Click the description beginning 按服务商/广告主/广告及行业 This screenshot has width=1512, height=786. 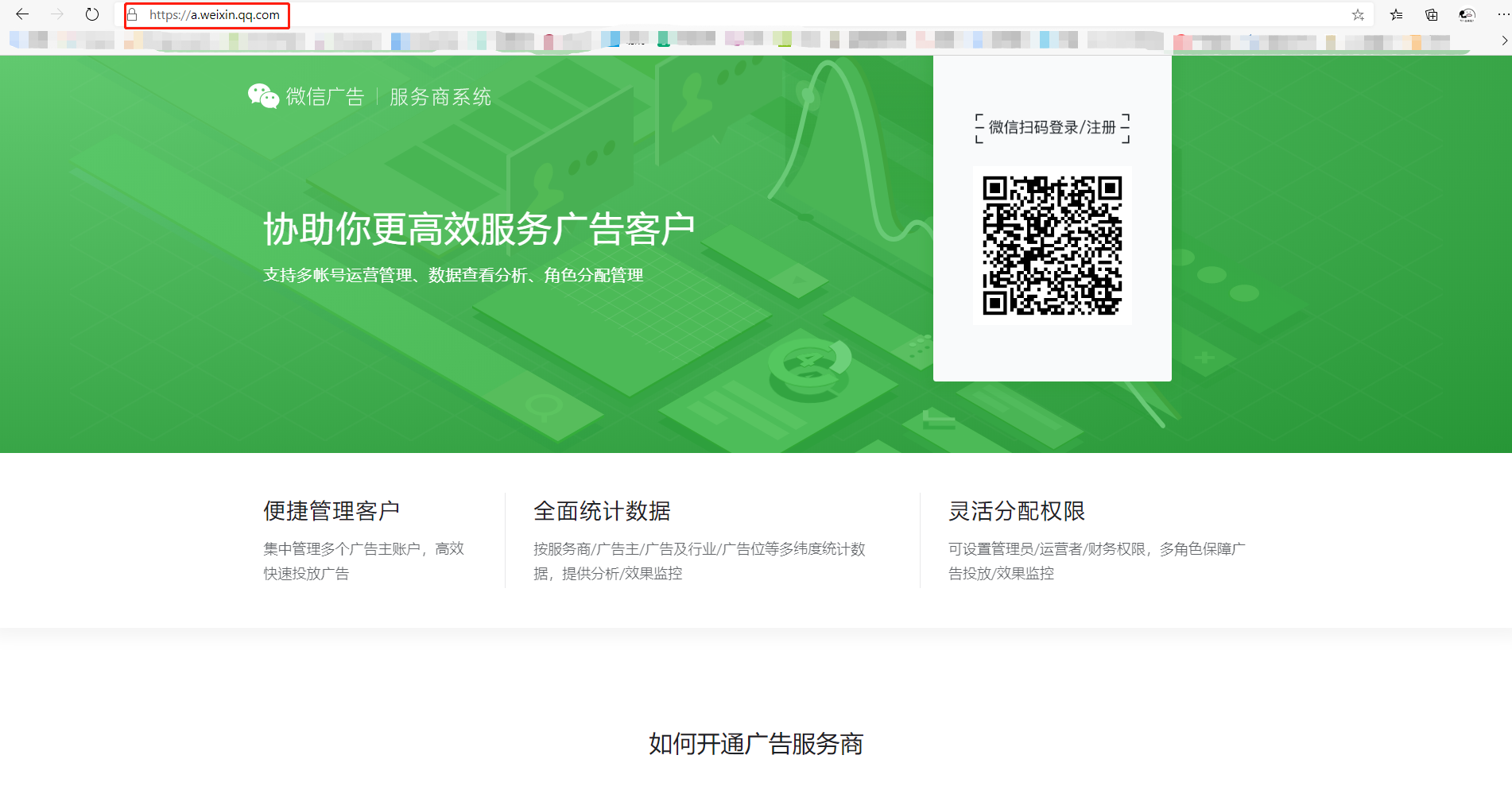pos(700,561)
